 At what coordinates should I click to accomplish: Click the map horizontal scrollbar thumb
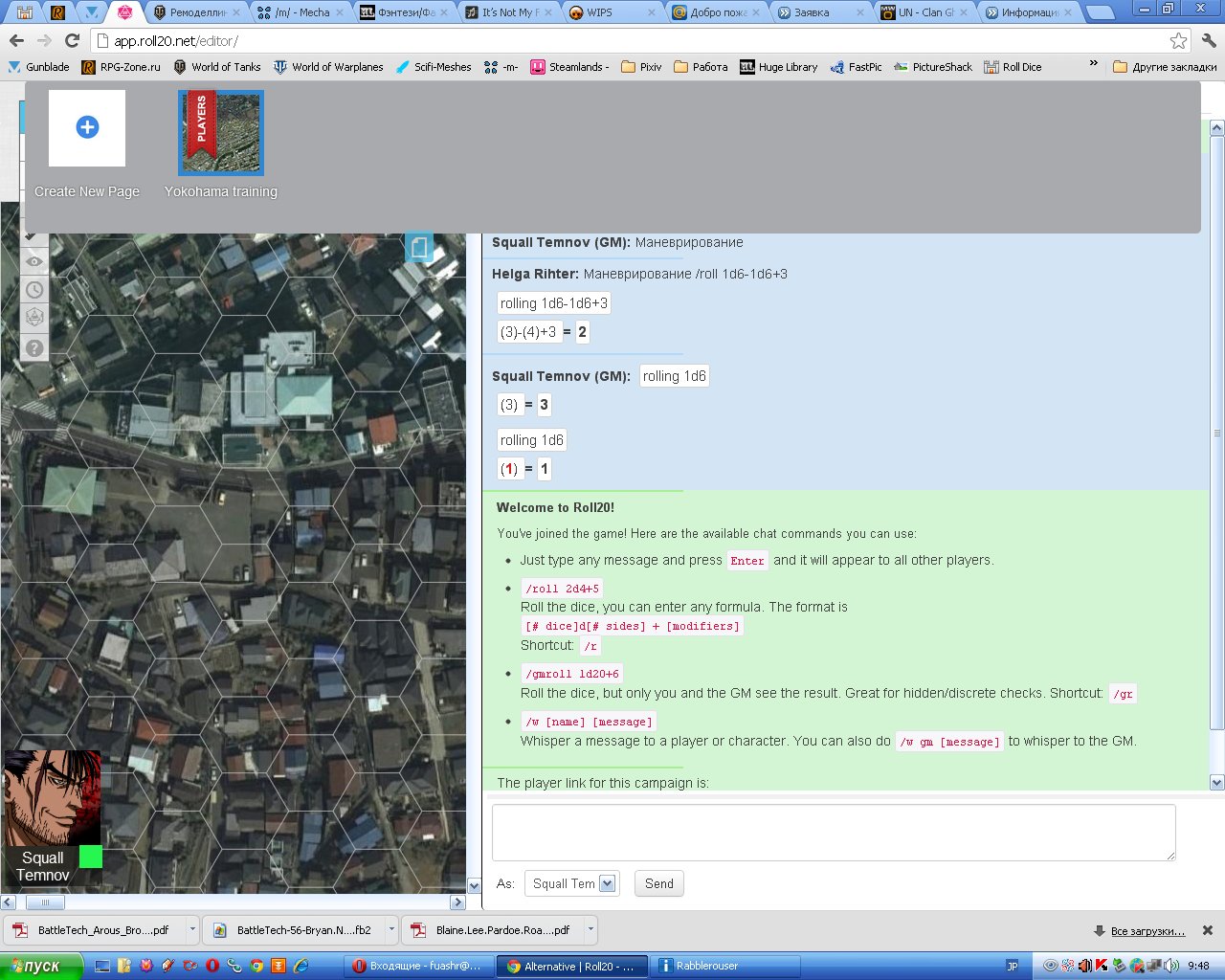click(44, 902)
